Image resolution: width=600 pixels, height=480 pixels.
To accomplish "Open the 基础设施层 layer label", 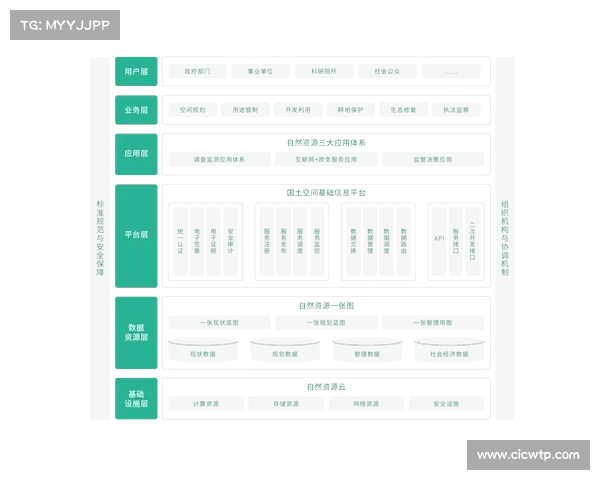I will 135,398.
